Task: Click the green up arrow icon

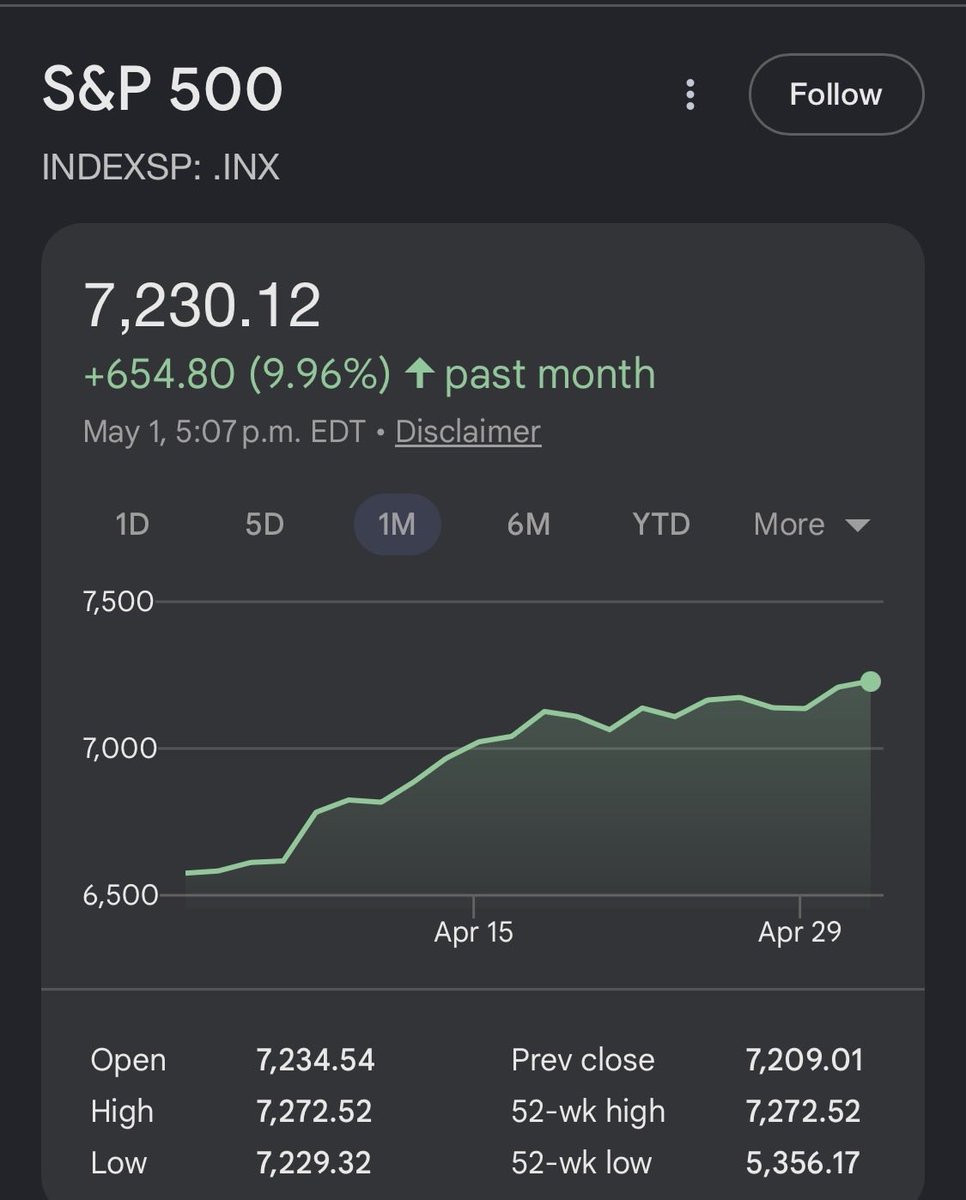Action: [419, 374]
